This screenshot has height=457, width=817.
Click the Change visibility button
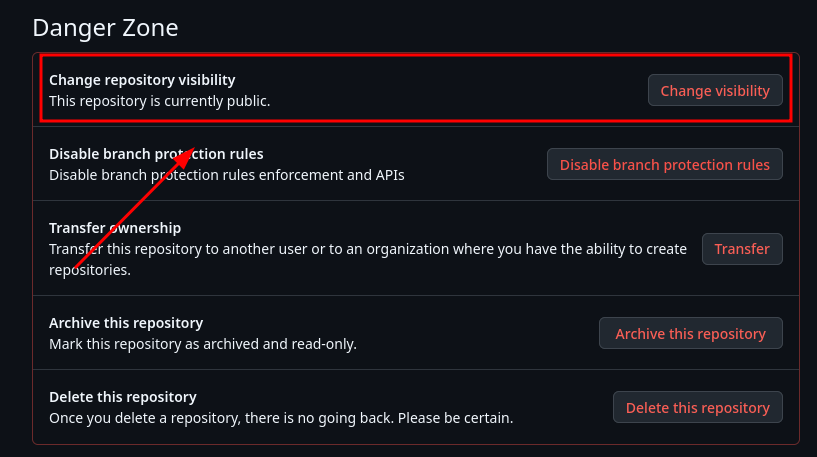pyautogui.click(x=715, y=90)
